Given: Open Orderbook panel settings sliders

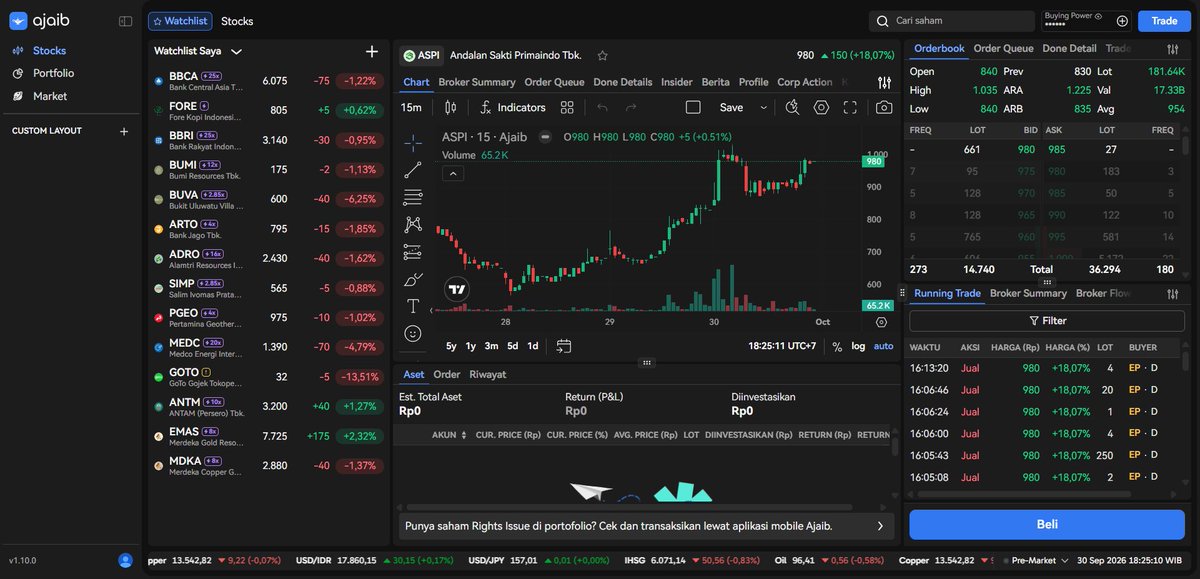Looking at the screenshot, I should pyautogui.click(x=1173, y=49).
